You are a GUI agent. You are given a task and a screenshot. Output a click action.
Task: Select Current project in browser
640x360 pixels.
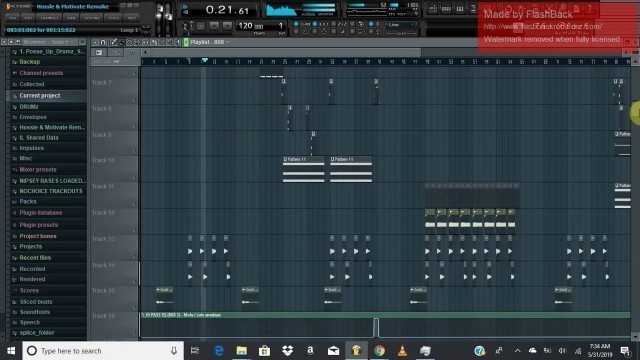(x=40, y=96)
